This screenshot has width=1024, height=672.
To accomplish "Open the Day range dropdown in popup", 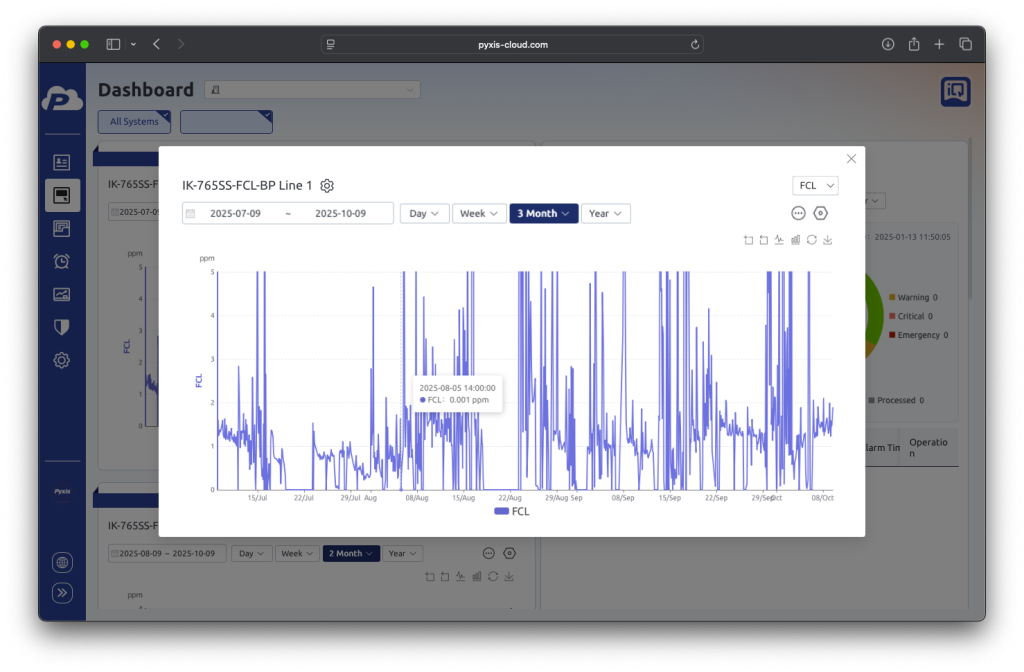I will pyautogui.click(x=424, y=213).
